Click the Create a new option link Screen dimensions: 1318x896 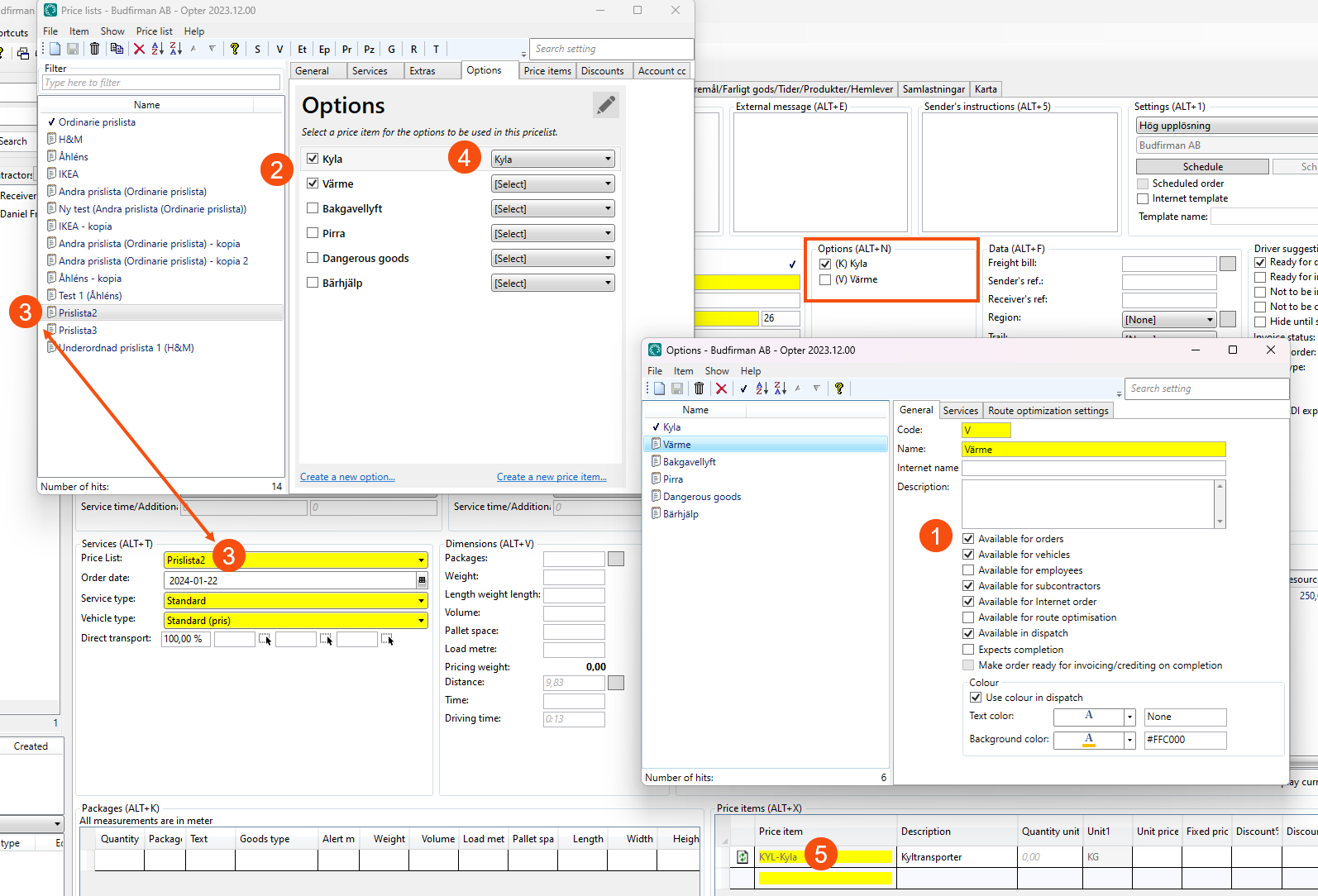click(347, 477)
